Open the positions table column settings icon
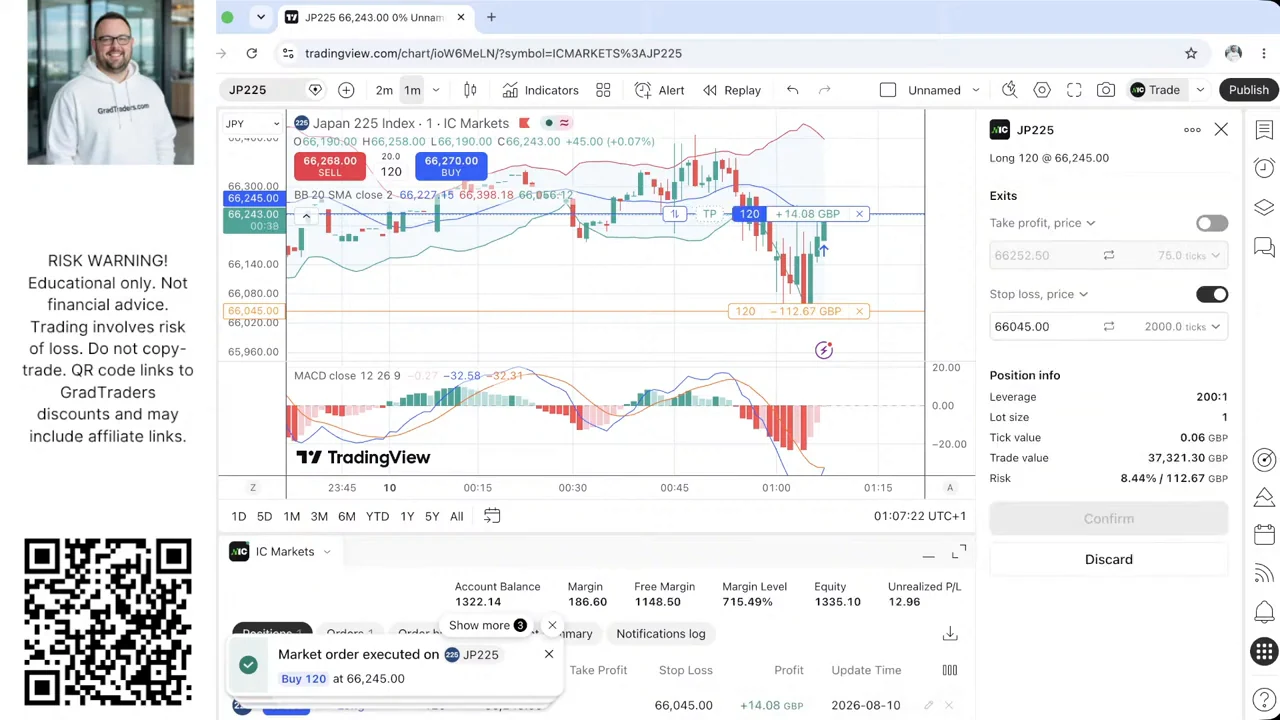 coord(949,670)
